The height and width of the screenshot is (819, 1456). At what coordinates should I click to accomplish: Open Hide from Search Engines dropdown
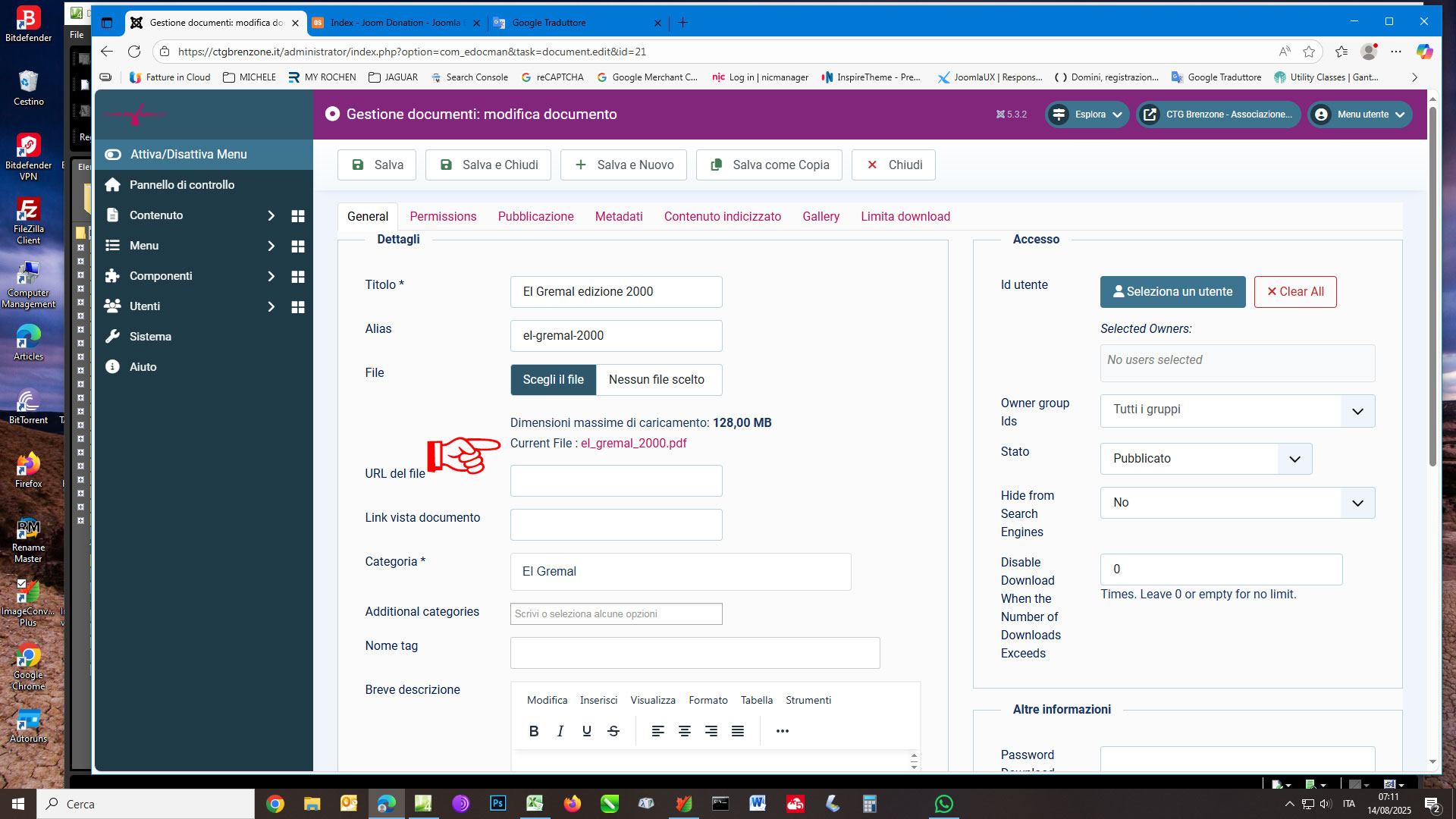(1237, 503)
